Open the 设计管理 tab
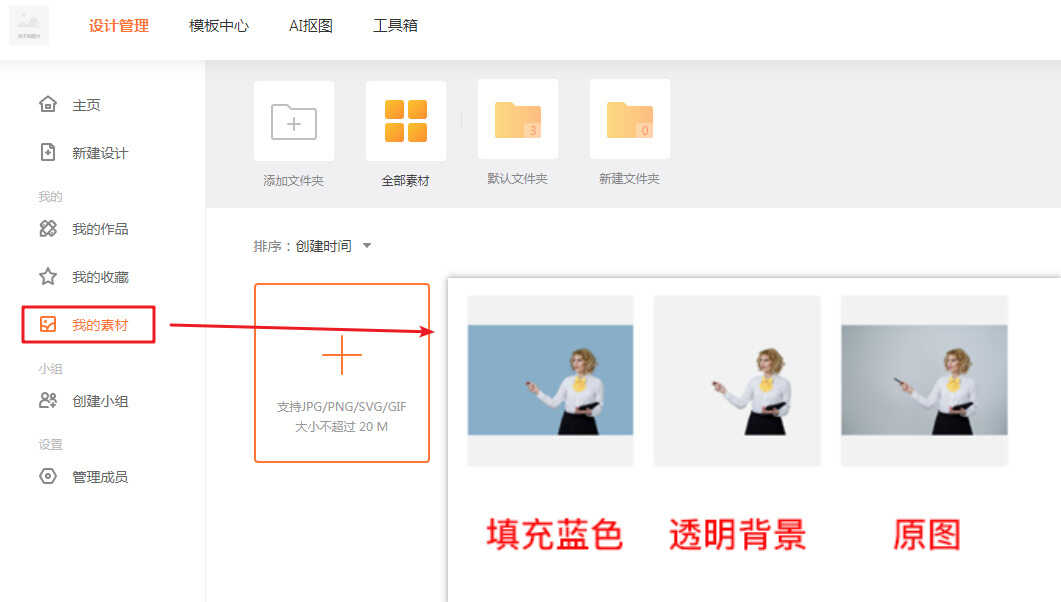The height and width of the screenshot is (602, 1061). (x=118, y=26)
